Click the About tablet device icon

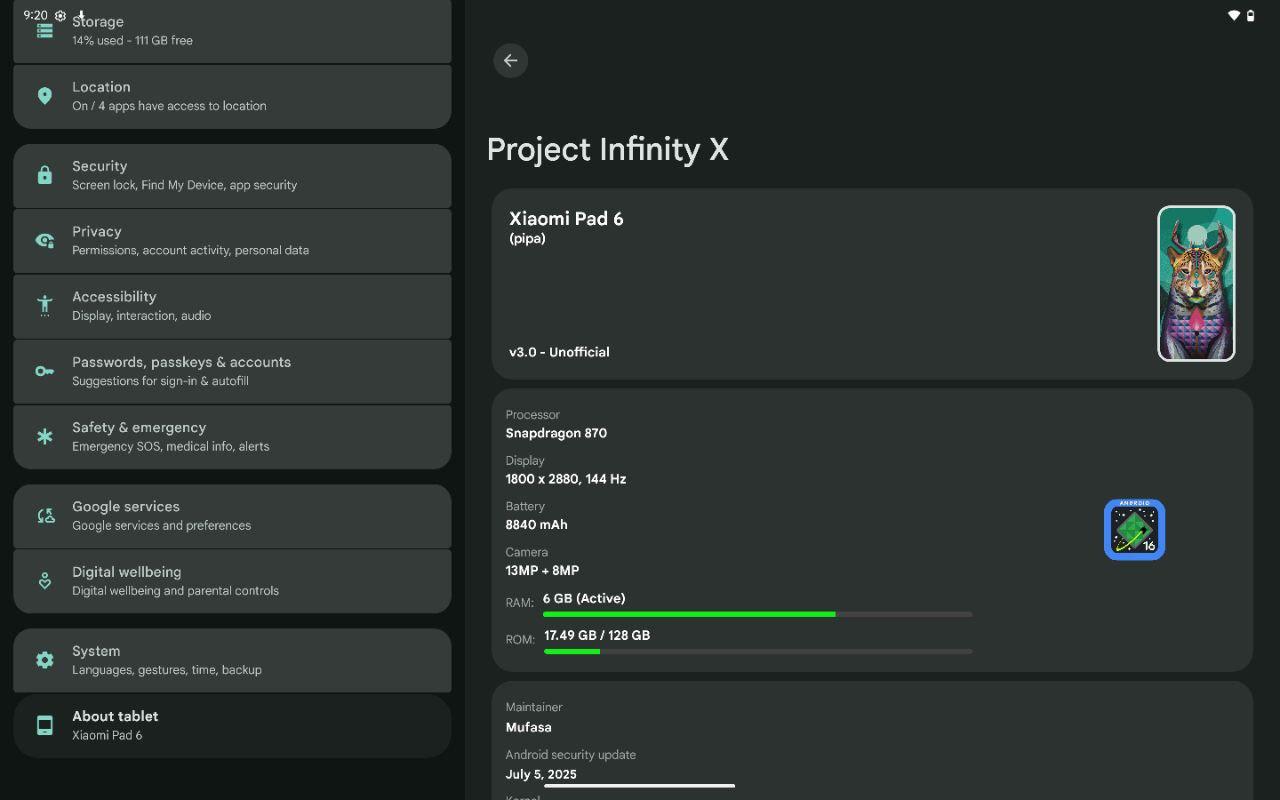44,725
